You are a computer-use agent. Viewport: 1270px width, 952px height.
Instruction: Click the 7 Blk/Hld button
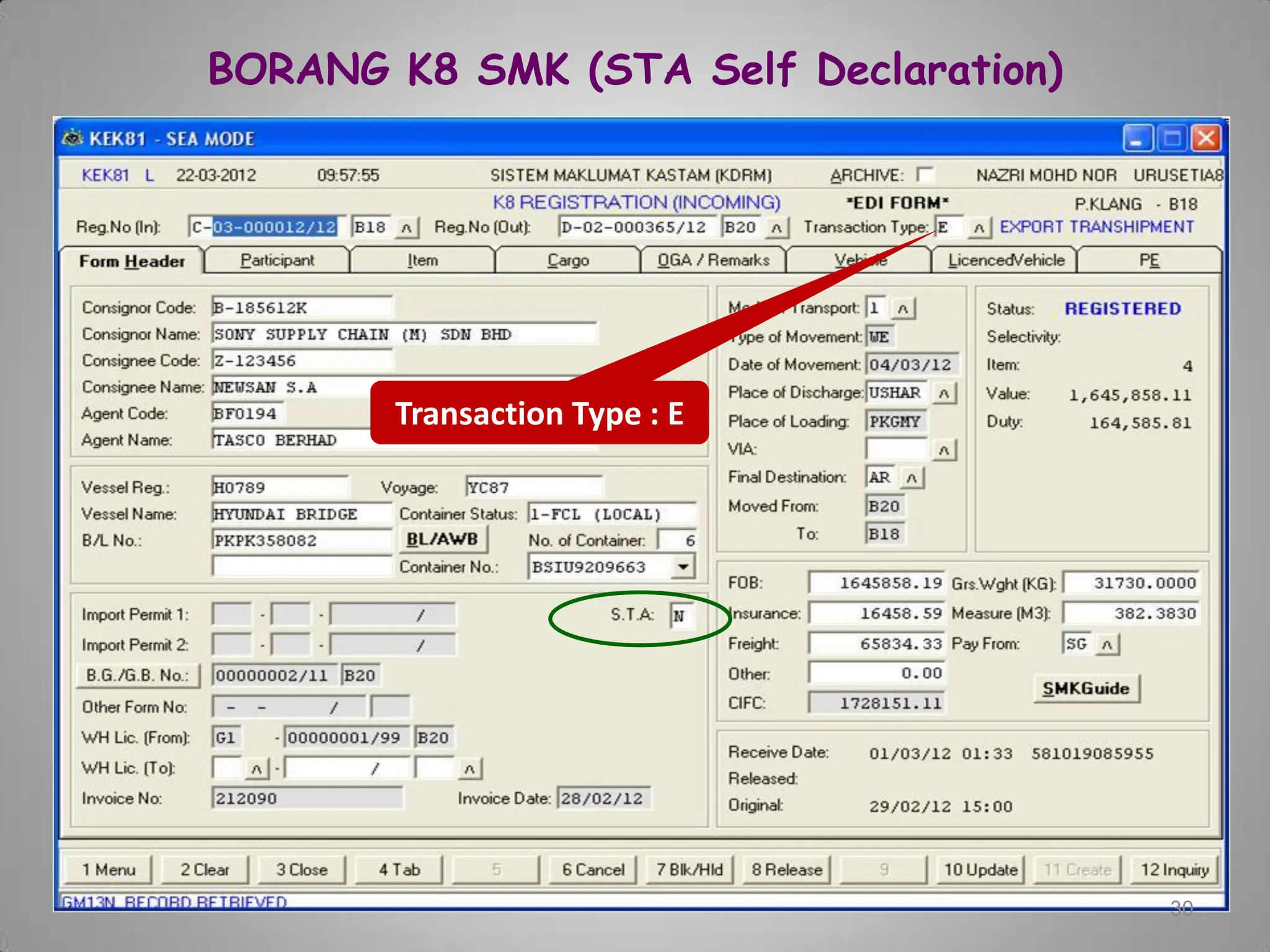[x=690, y=870]
